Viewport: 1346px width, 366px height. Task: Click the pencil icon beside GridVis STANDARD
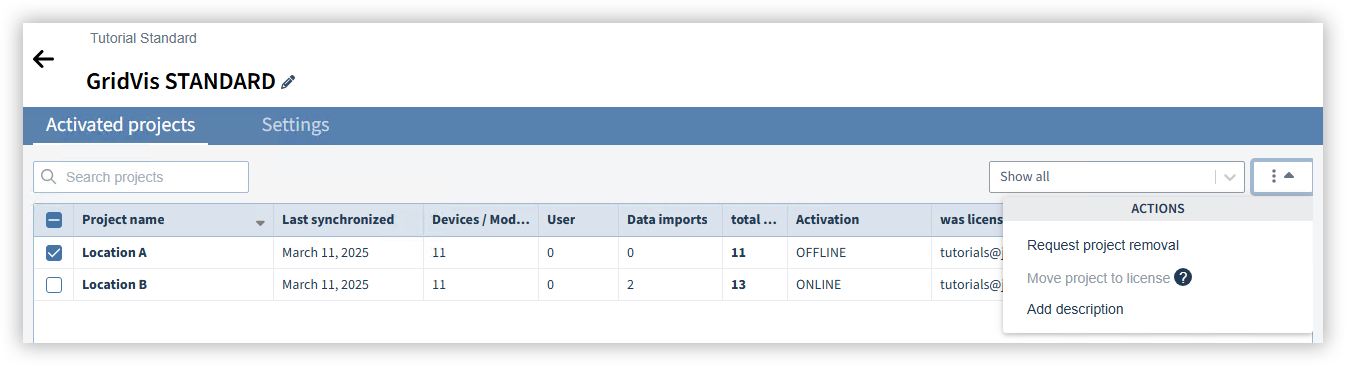pyautogui.click(x=288, y=82)
